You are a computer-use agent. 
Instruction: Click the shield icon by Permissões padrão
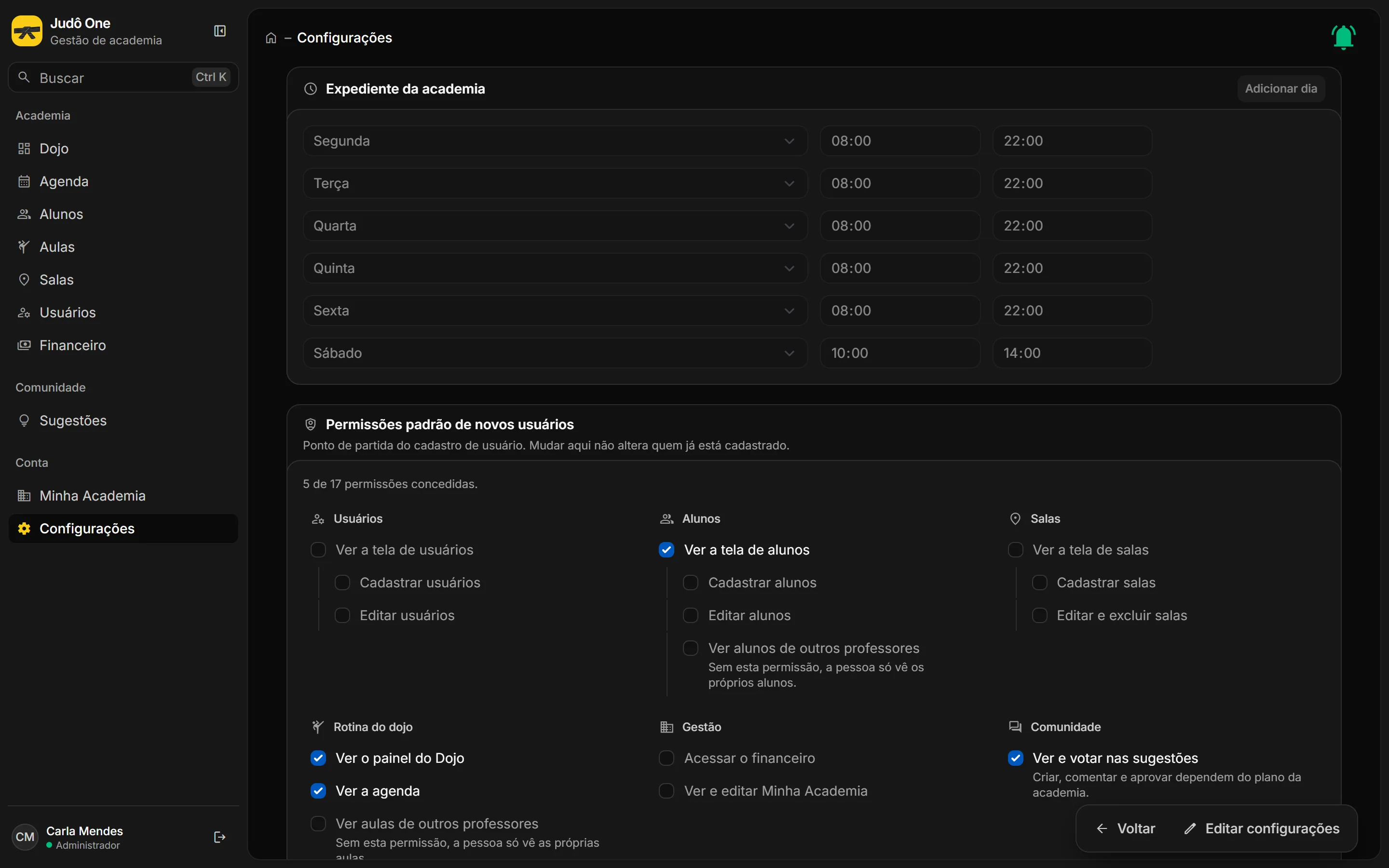(311, 424)
